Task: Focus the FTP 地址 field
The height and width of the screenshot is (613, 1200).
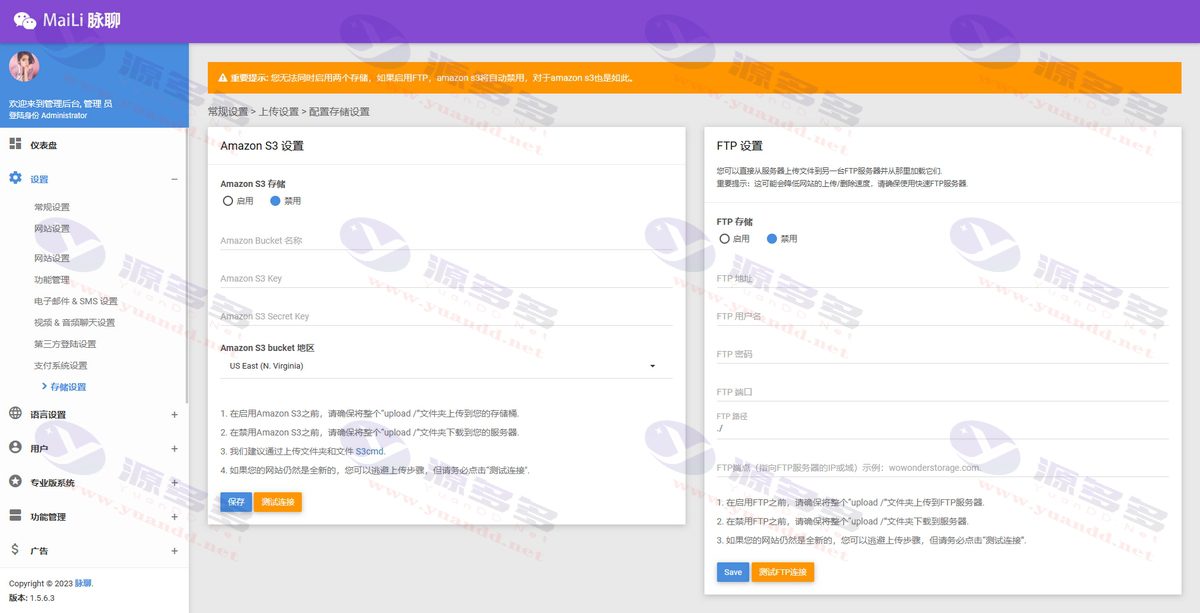Action: tap(942, 278)
